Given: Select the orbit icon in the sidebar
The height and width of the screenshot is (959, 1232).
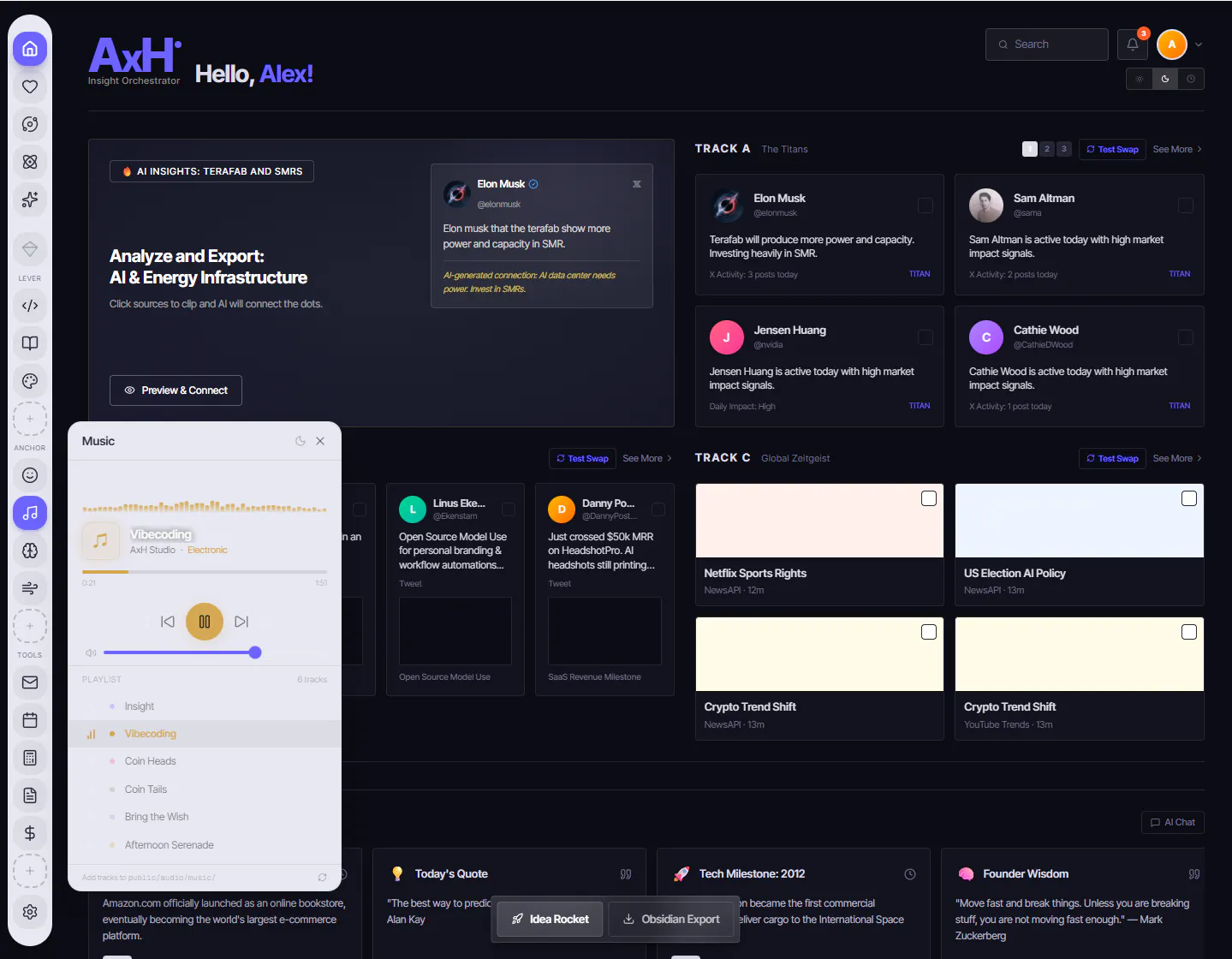Looking at the screenshot, I should coord(30,124).
